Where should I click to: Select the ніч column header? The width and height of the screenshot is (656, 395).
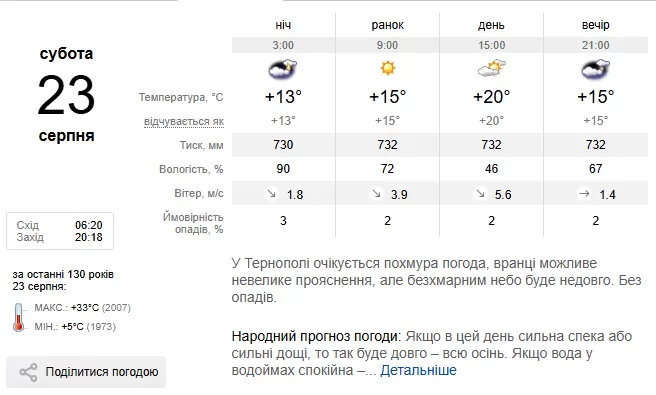point(283,25)
